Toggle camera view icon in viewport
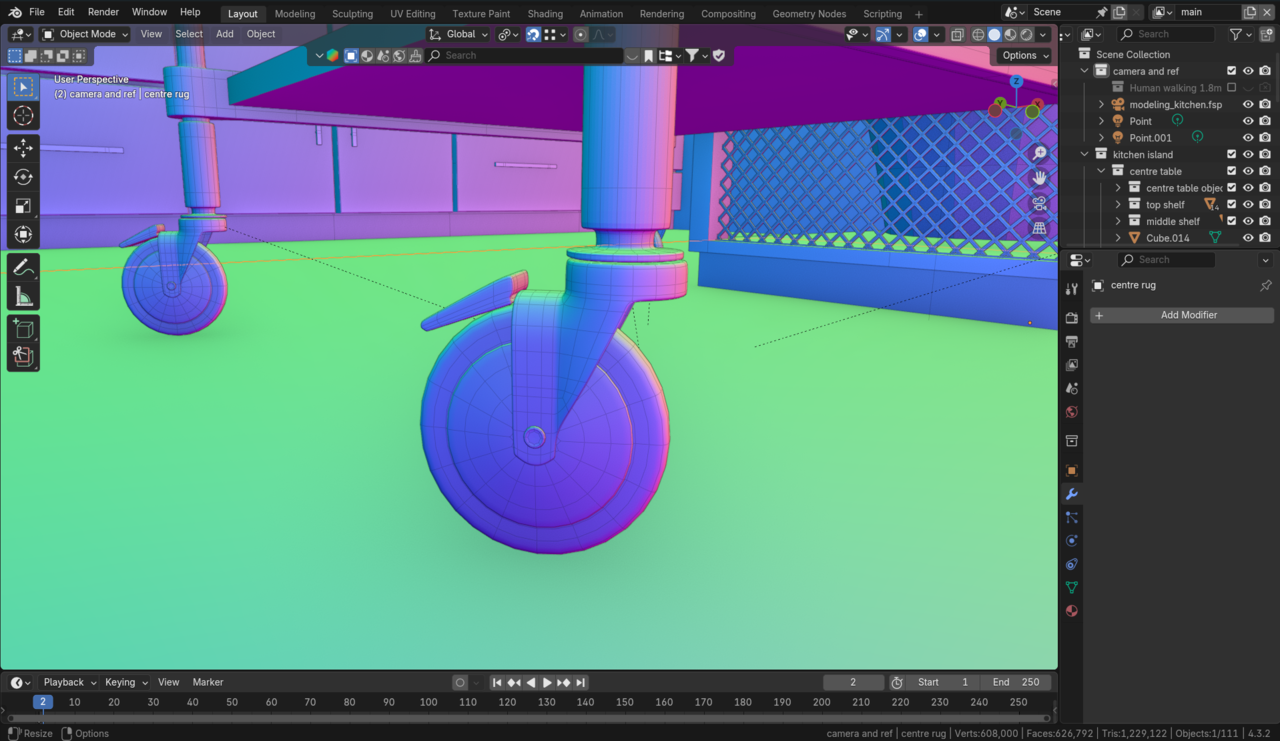 point(1039,203)
